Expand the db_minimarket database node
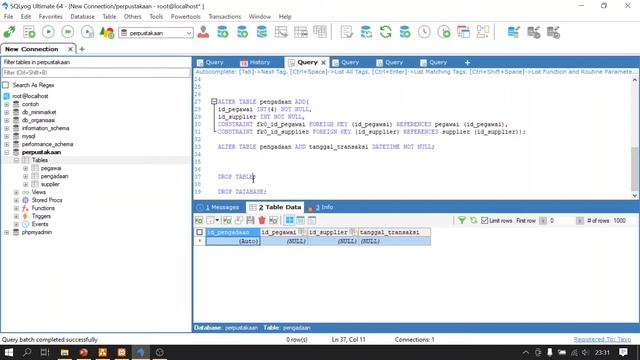The width and height of the screenshot is (640, 360). pos(7,112)
